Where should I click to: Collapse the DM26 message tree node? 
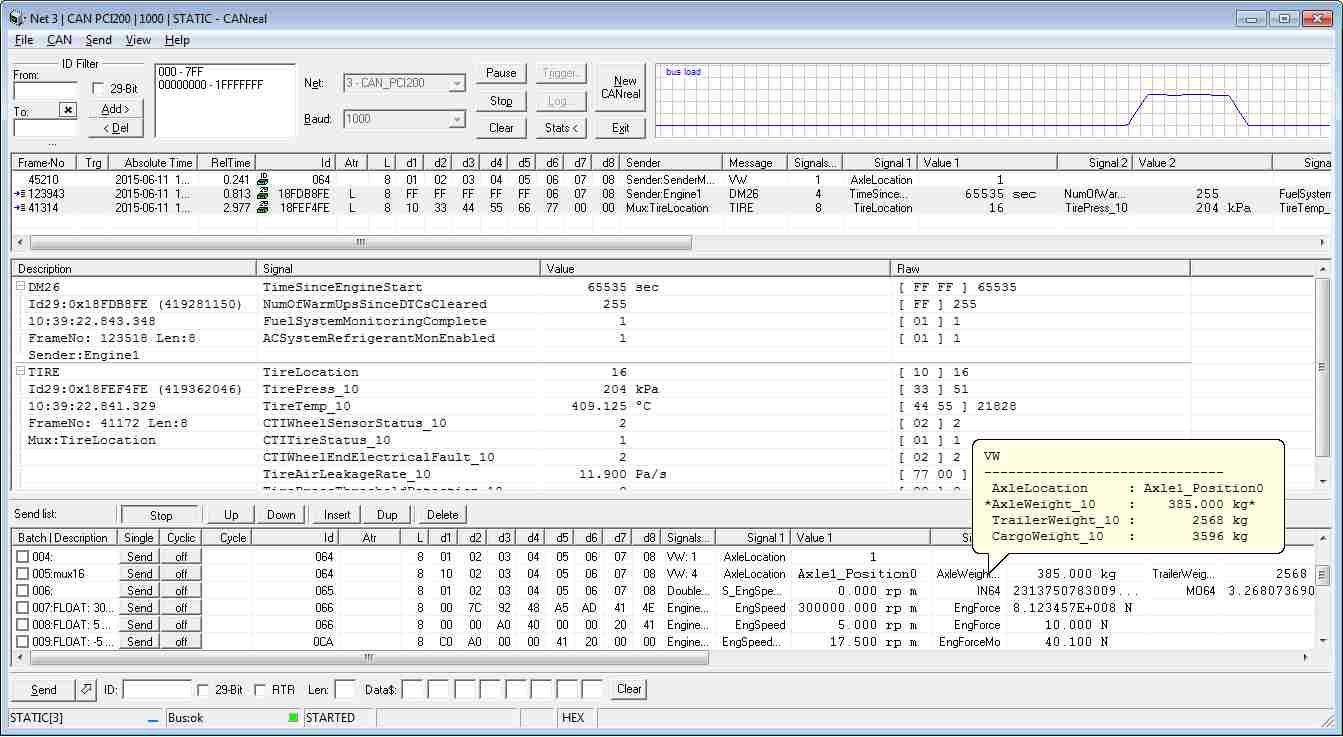tap(20, 287)
